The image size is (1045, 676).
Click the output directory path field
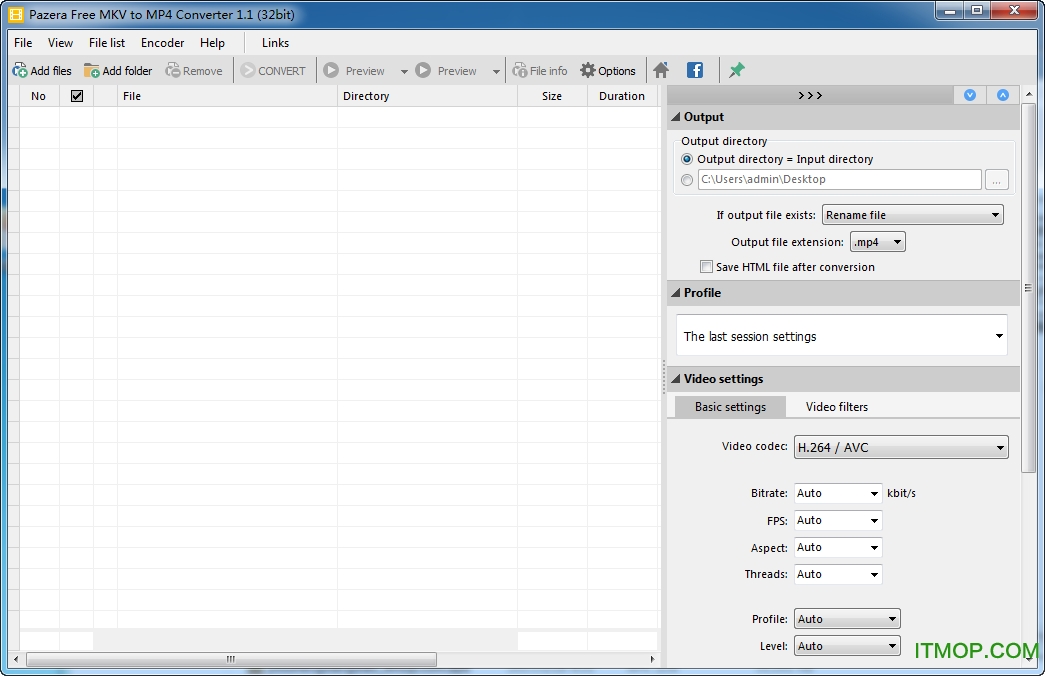[x=840, y=180]
